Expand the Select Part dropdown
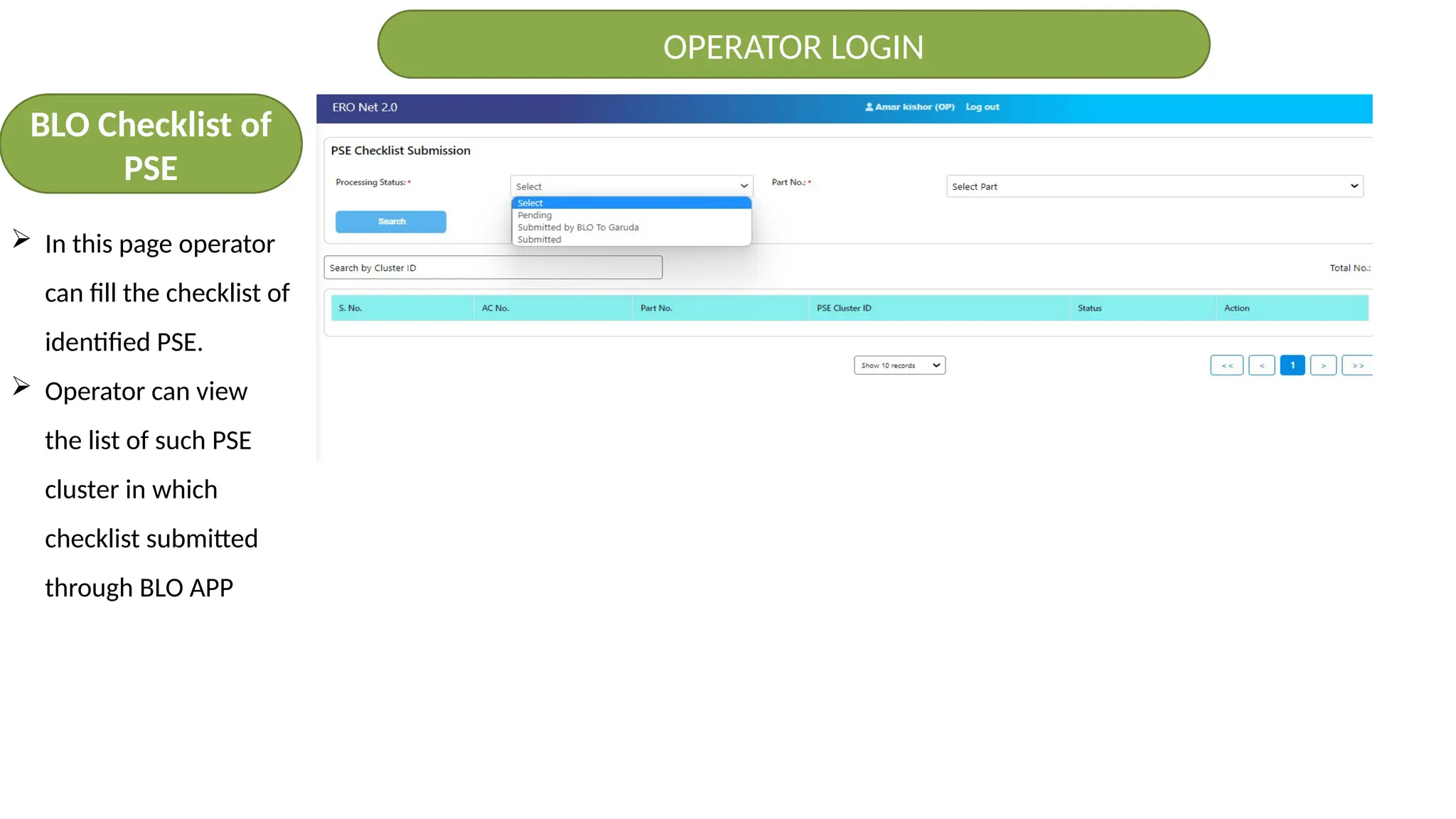1456x819 pixels. pos(1154,186)
